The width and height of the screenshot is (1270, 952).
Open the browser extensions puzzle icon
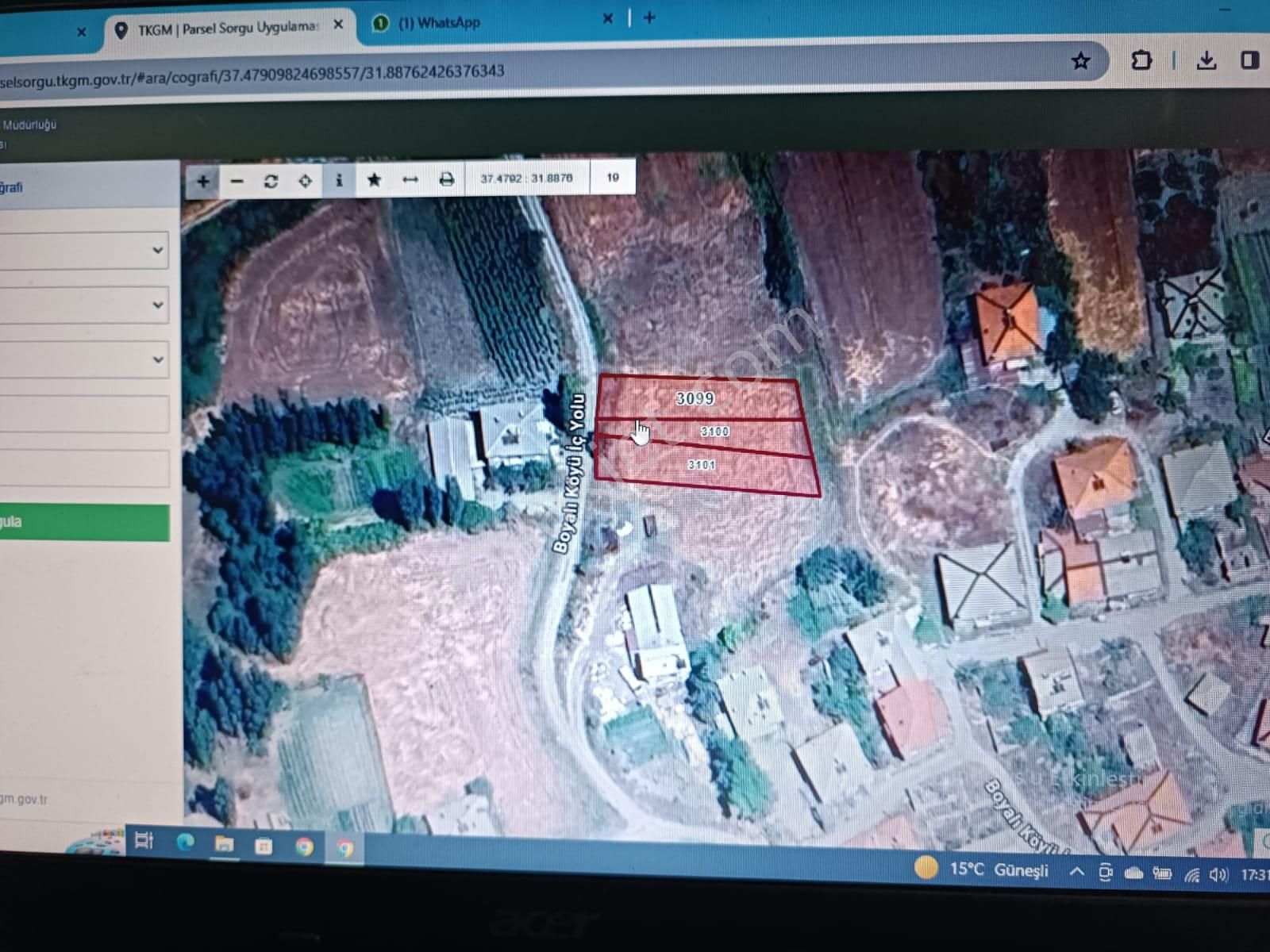[1141, 60]
